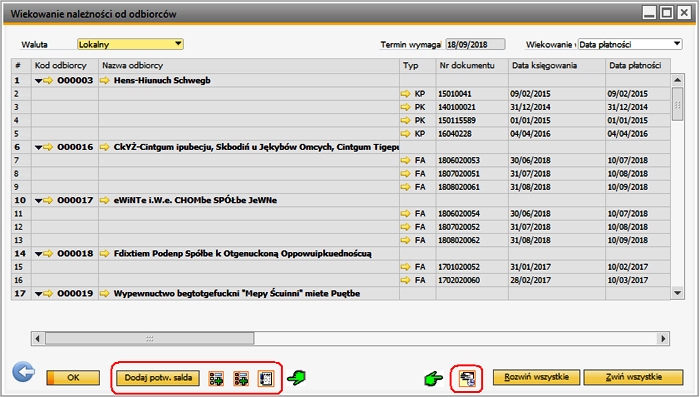This screenshot has width=700, height=397.
Task: Click the Kod odbiorcy column header
Action: [x=65, y=66]
